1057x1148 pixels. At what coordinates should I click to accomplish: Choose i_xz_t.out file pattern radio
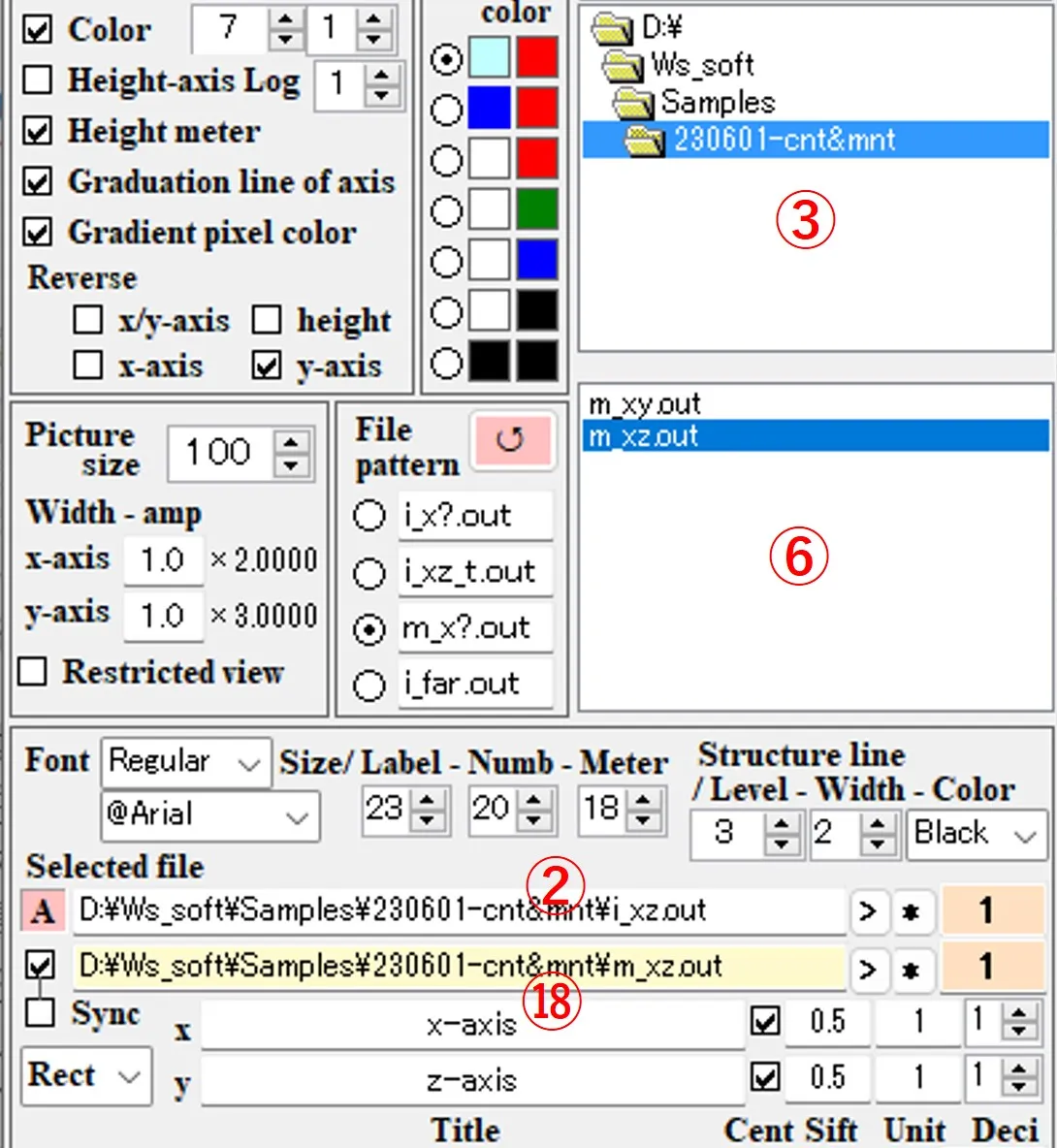[368, 573]
